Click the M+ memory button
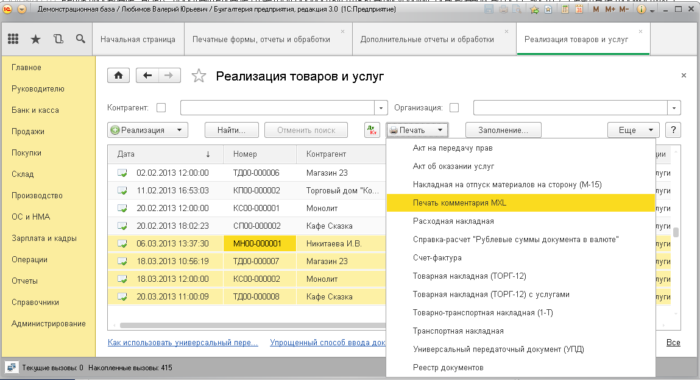The height and width of the screenshot is (380, 700). click(x=610, y=9)
